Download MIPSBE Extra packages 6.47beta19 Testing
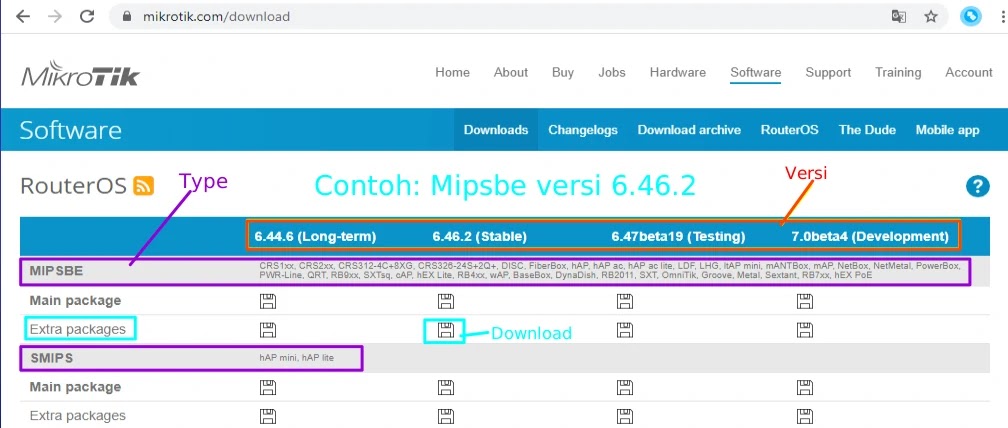 coord(624,330)
